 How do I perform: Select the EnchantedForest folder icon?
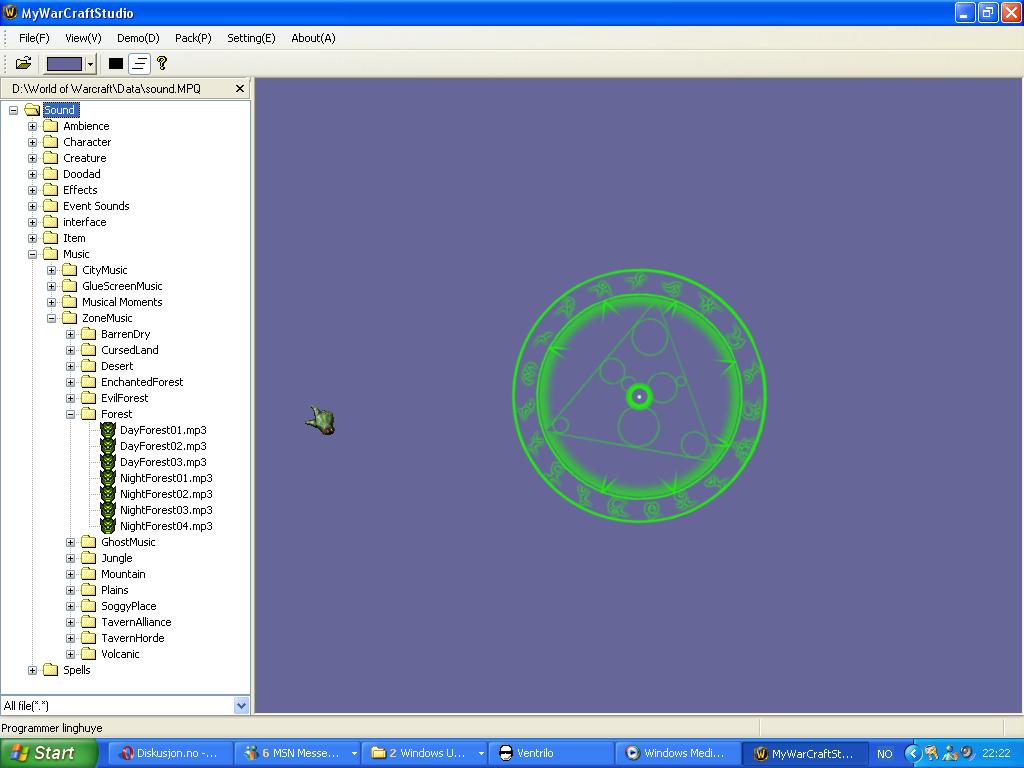coord(88,382)
